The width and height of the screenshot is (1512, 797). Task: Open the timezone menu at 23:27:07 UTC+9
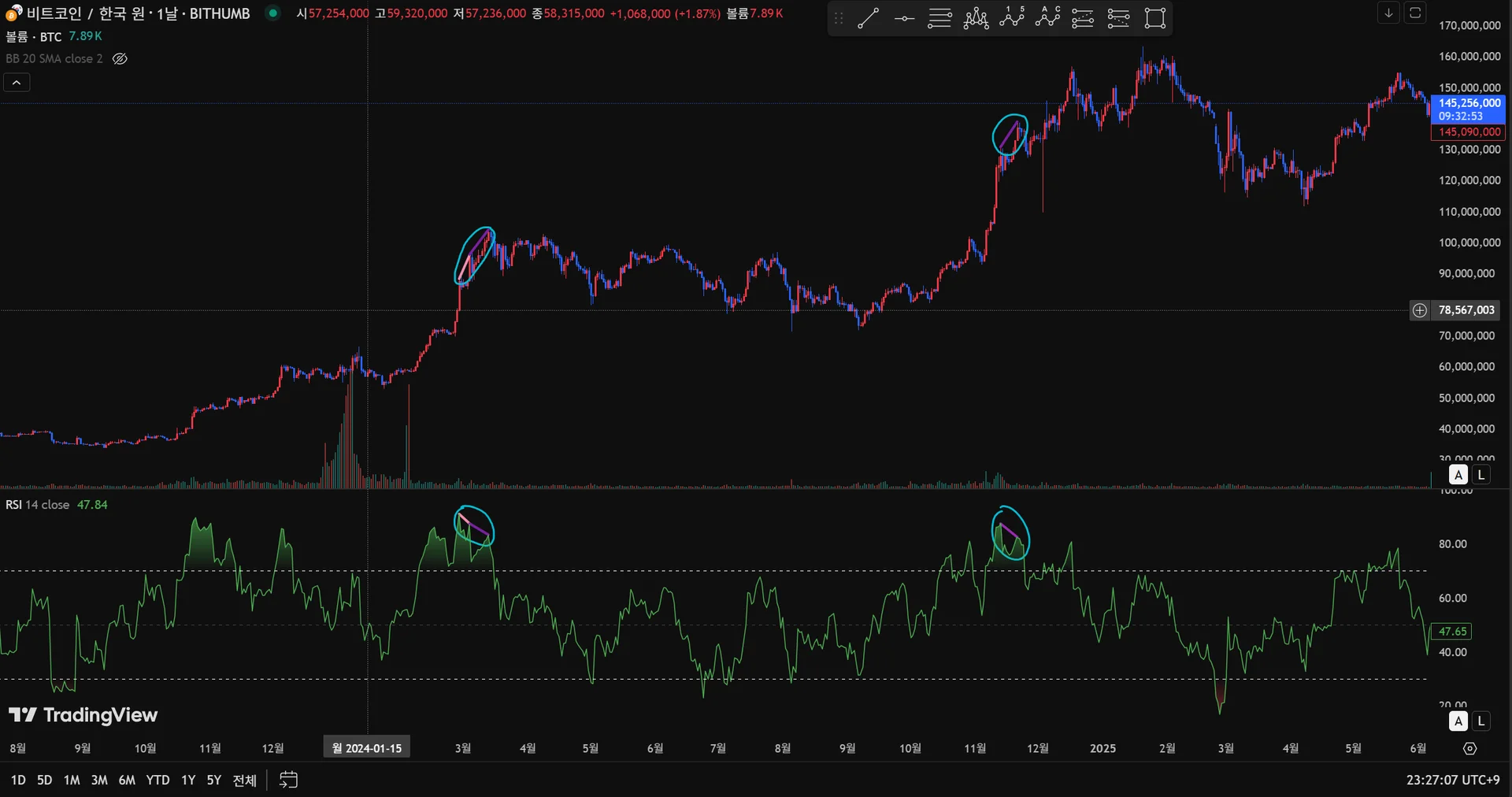[x=1453, y=780]
